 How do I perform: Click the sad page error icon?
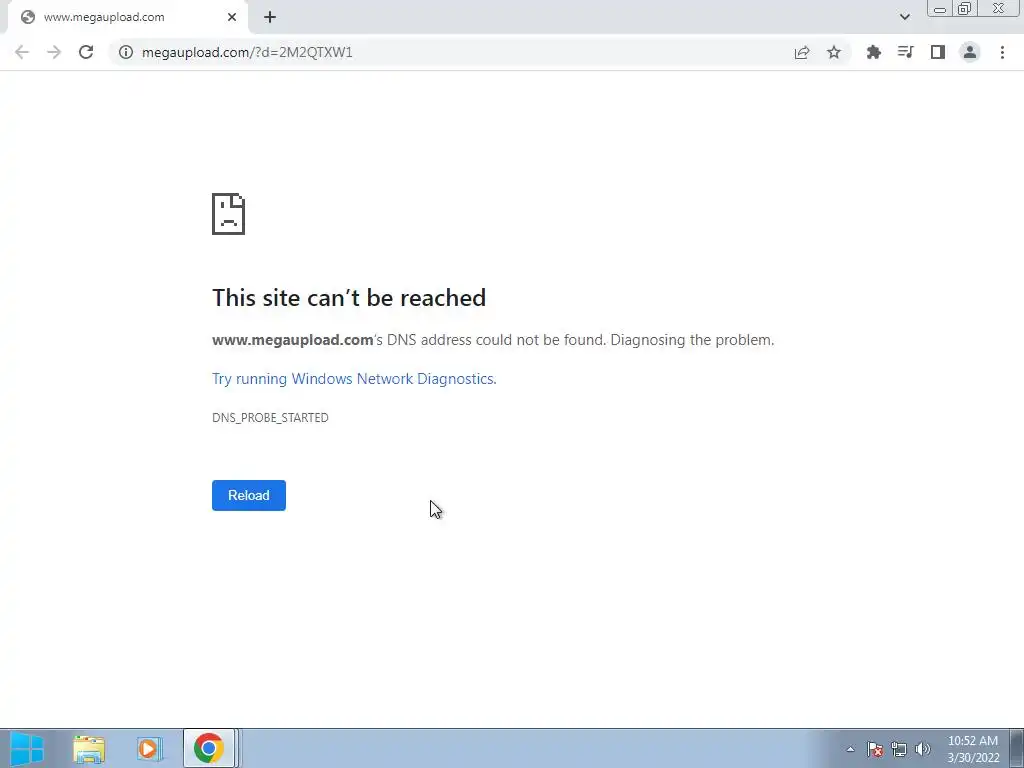229,214
